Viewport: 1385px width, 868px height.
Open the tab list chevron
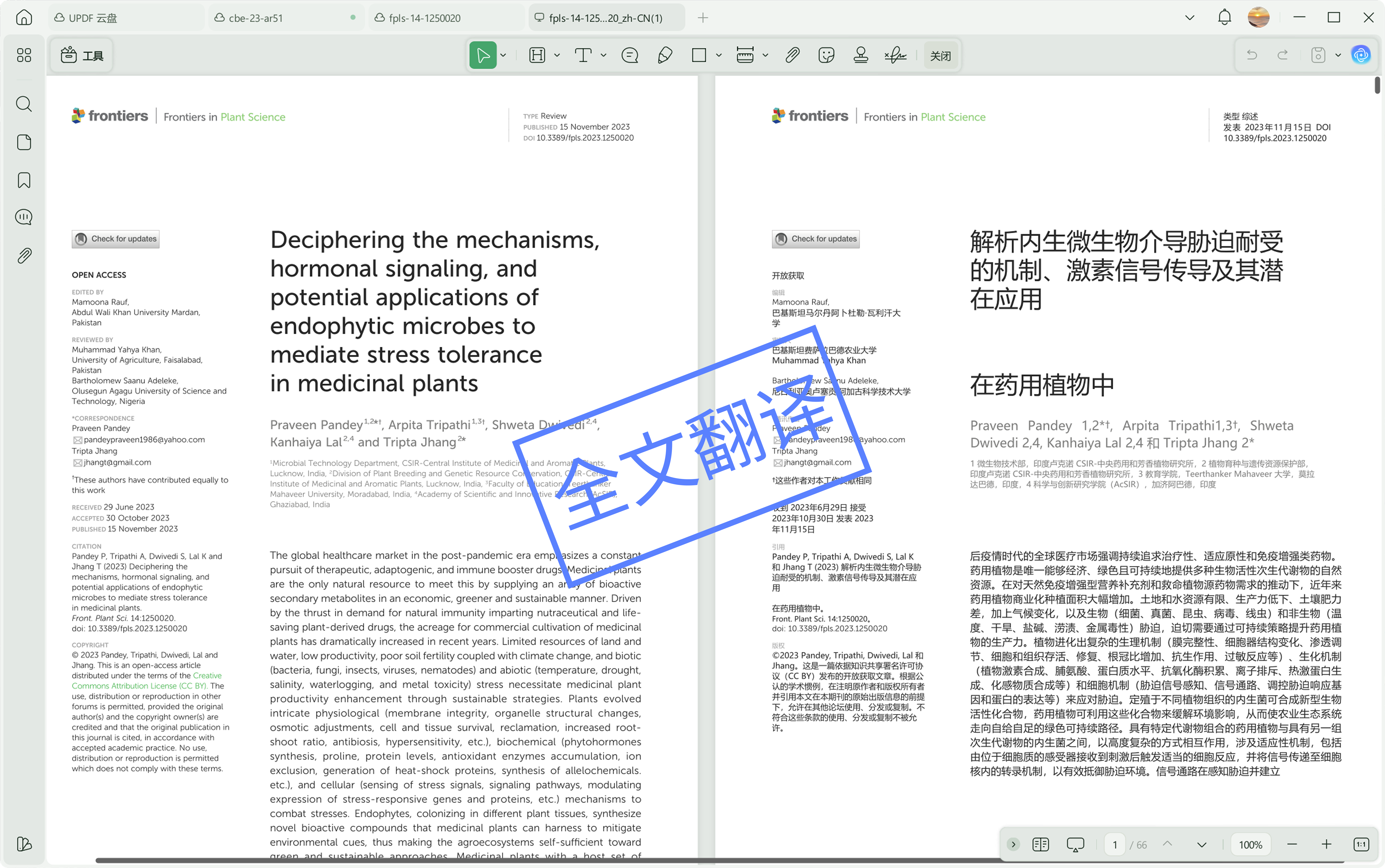click(1190, 18)
